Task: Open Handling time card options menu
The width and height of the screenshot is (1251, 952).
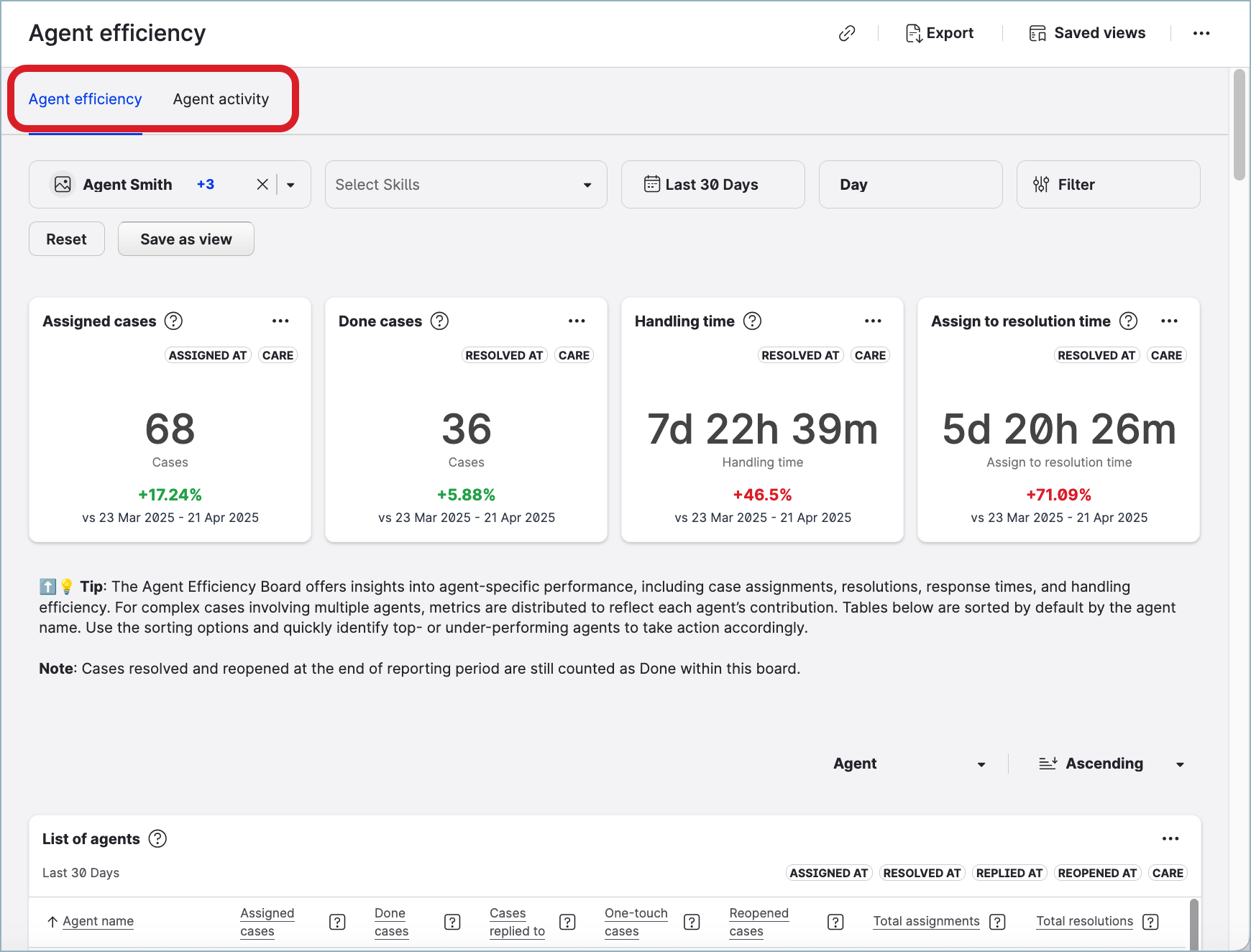Action: [x=873, y=321]
